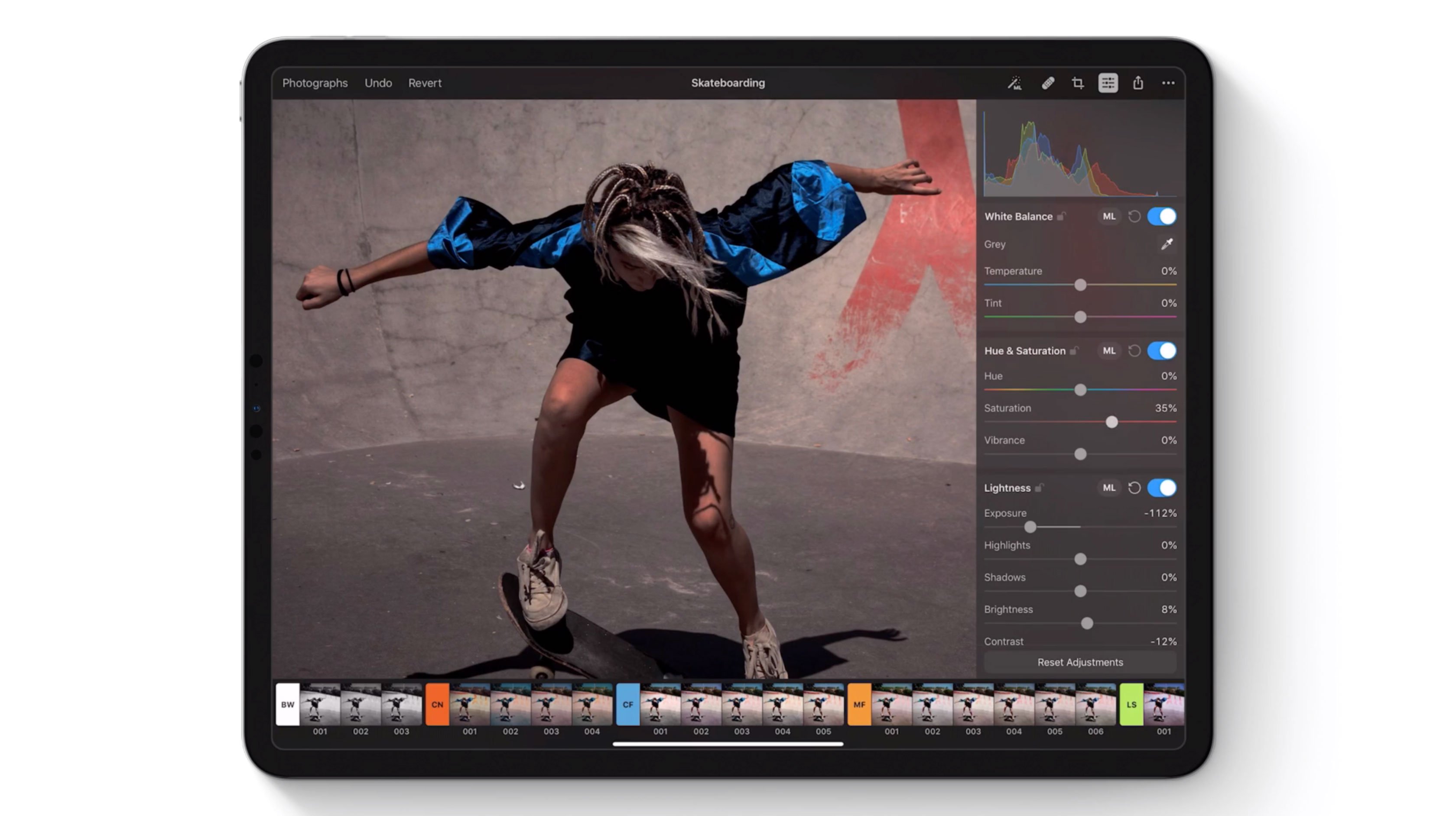Apply CN preset 004 thumbnail

(x=592, y=705)
